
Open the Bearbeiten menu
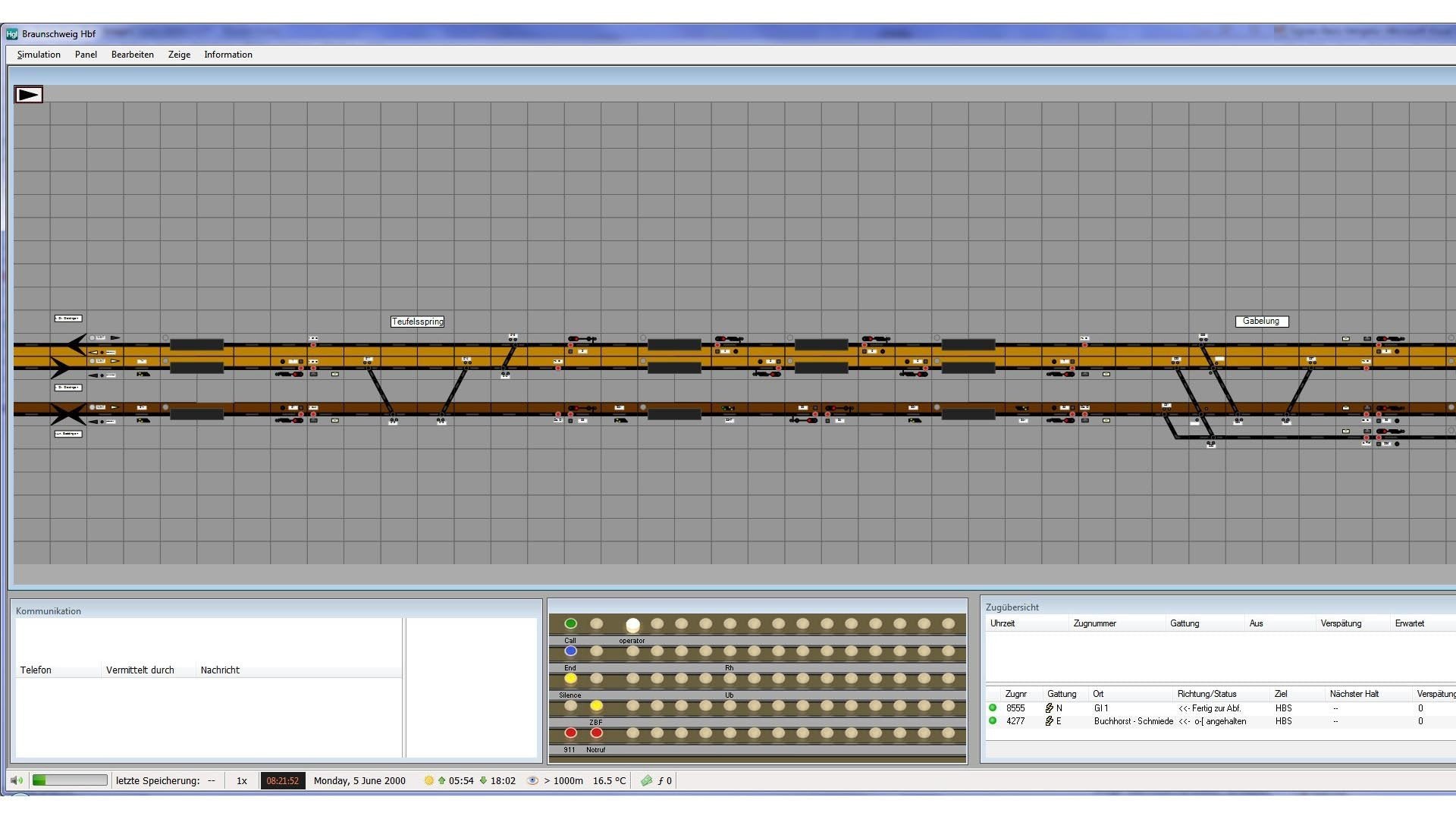[x=133, y=55]
